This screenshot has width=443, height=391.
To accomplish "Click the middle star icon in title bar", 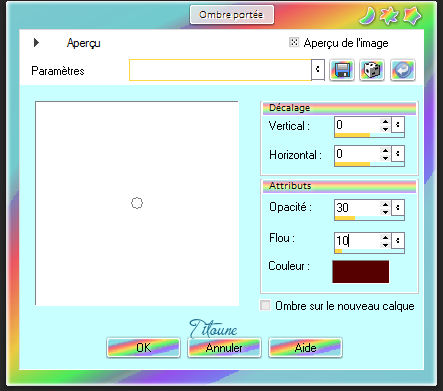I will click(389, 16).
